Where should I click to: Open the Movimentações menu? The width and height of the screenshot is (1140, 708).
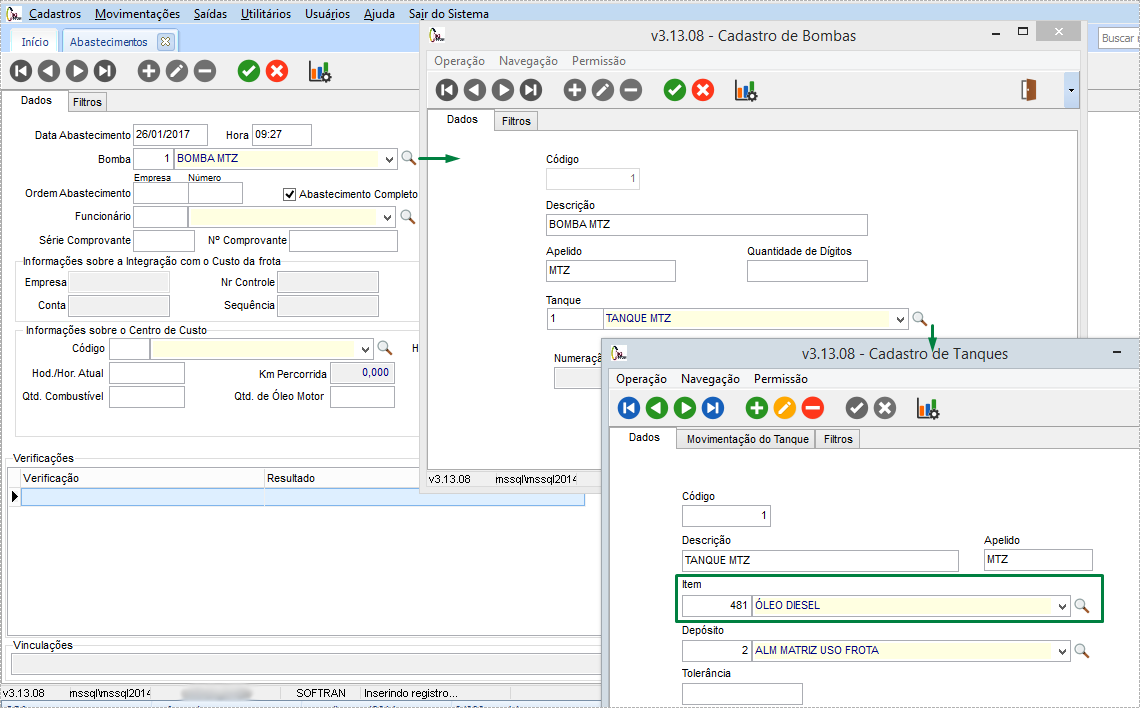click(x=138, y=14)
